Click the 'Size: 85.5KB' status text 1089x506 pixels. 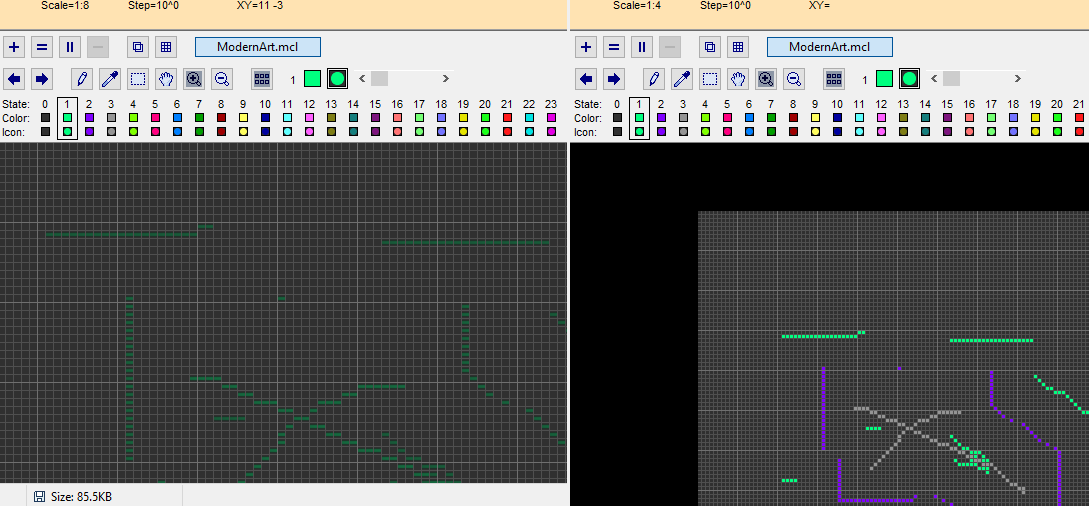81,496
